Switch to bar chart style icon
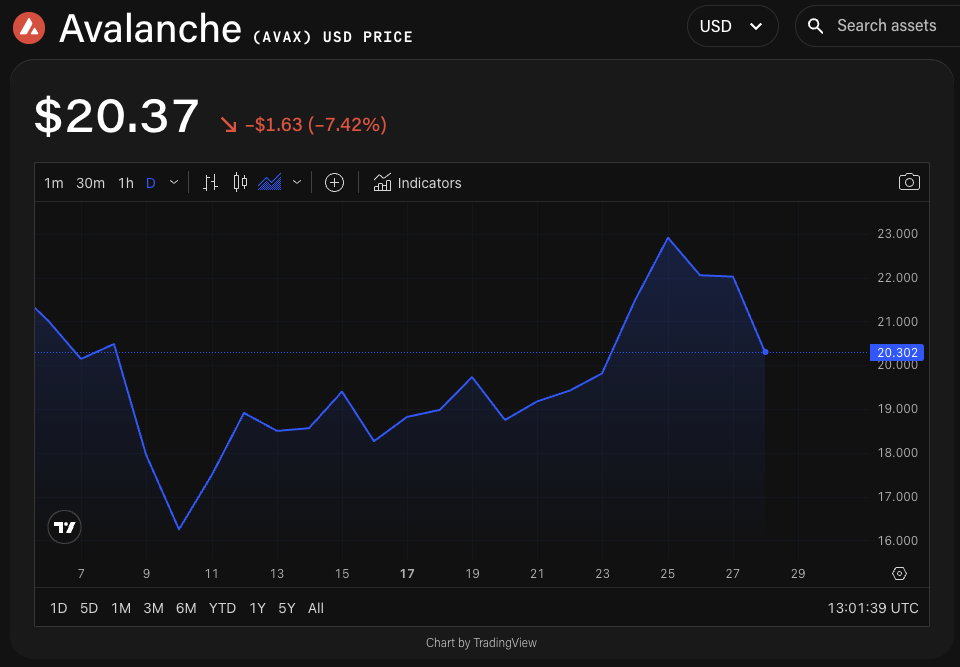This screenshot has width=960, height=667. point(210,182)
